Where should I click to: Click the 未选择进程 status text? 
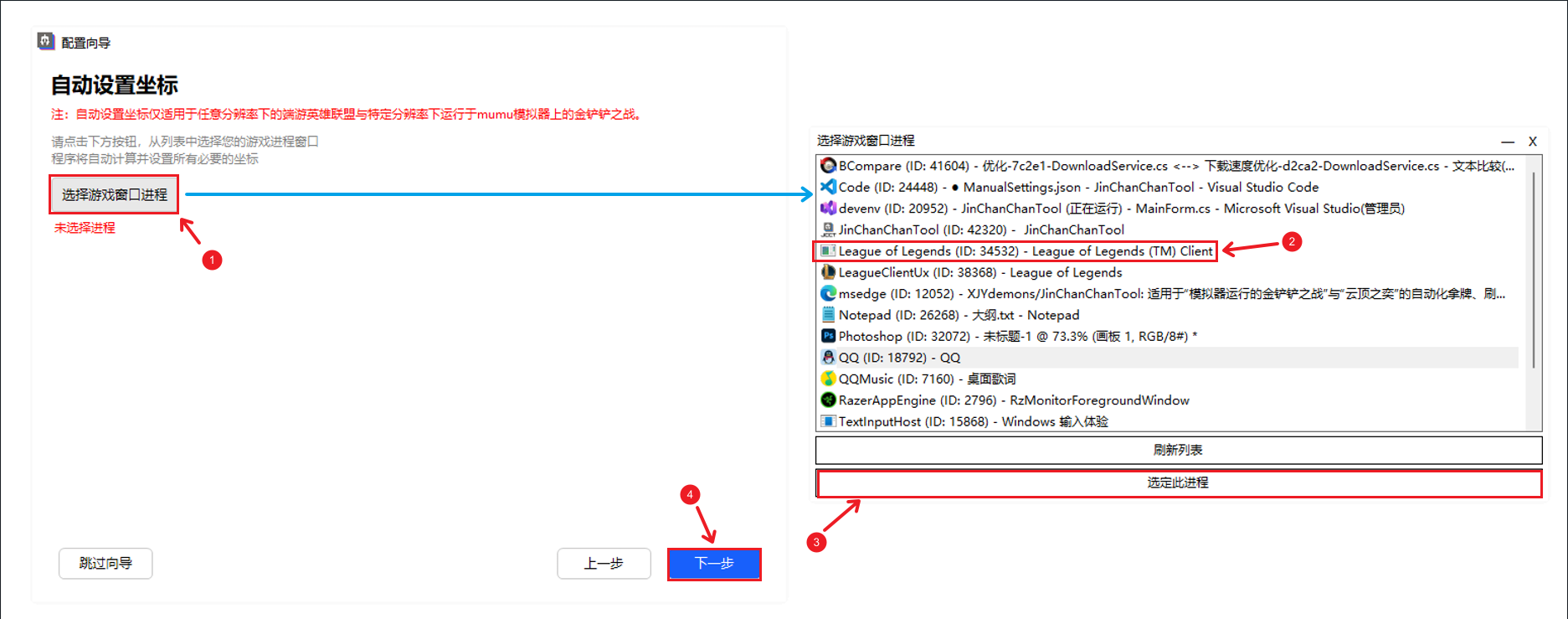click(85, 228)
